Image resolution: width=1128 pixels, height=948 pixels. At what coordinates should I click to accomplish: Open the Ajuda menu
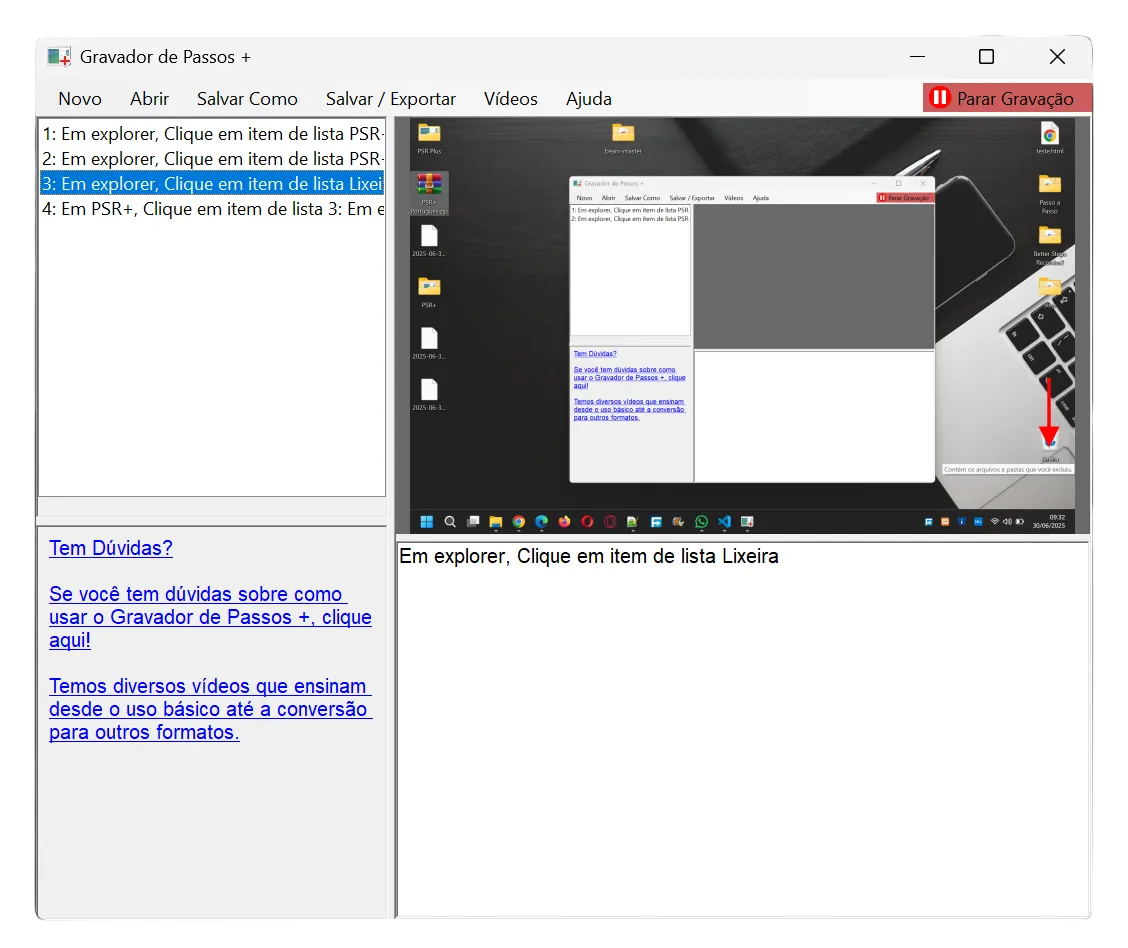coord(588,99)
